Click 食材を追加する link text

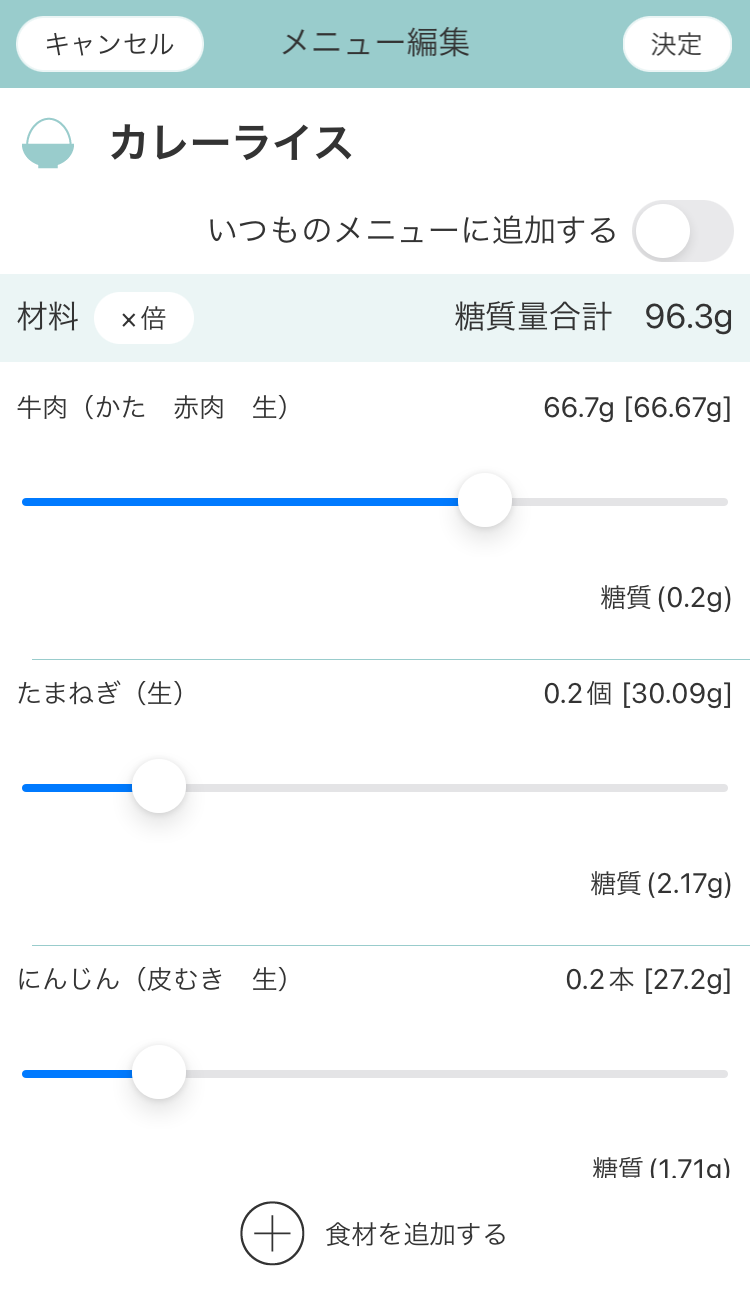tap(416, 1234)
